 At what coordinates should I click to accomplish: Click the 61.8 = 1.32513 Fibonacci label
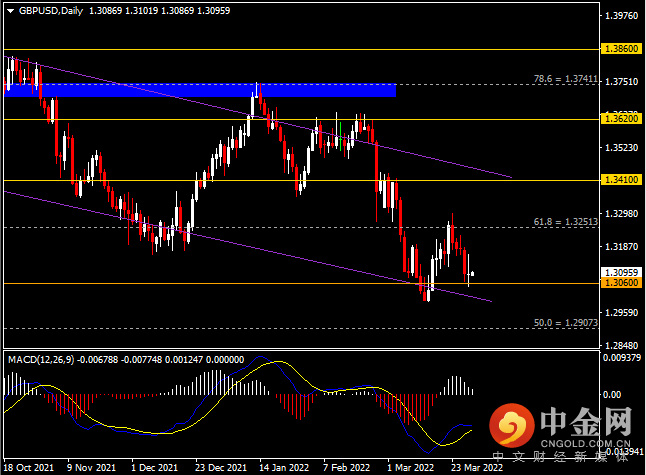[566, 222]
